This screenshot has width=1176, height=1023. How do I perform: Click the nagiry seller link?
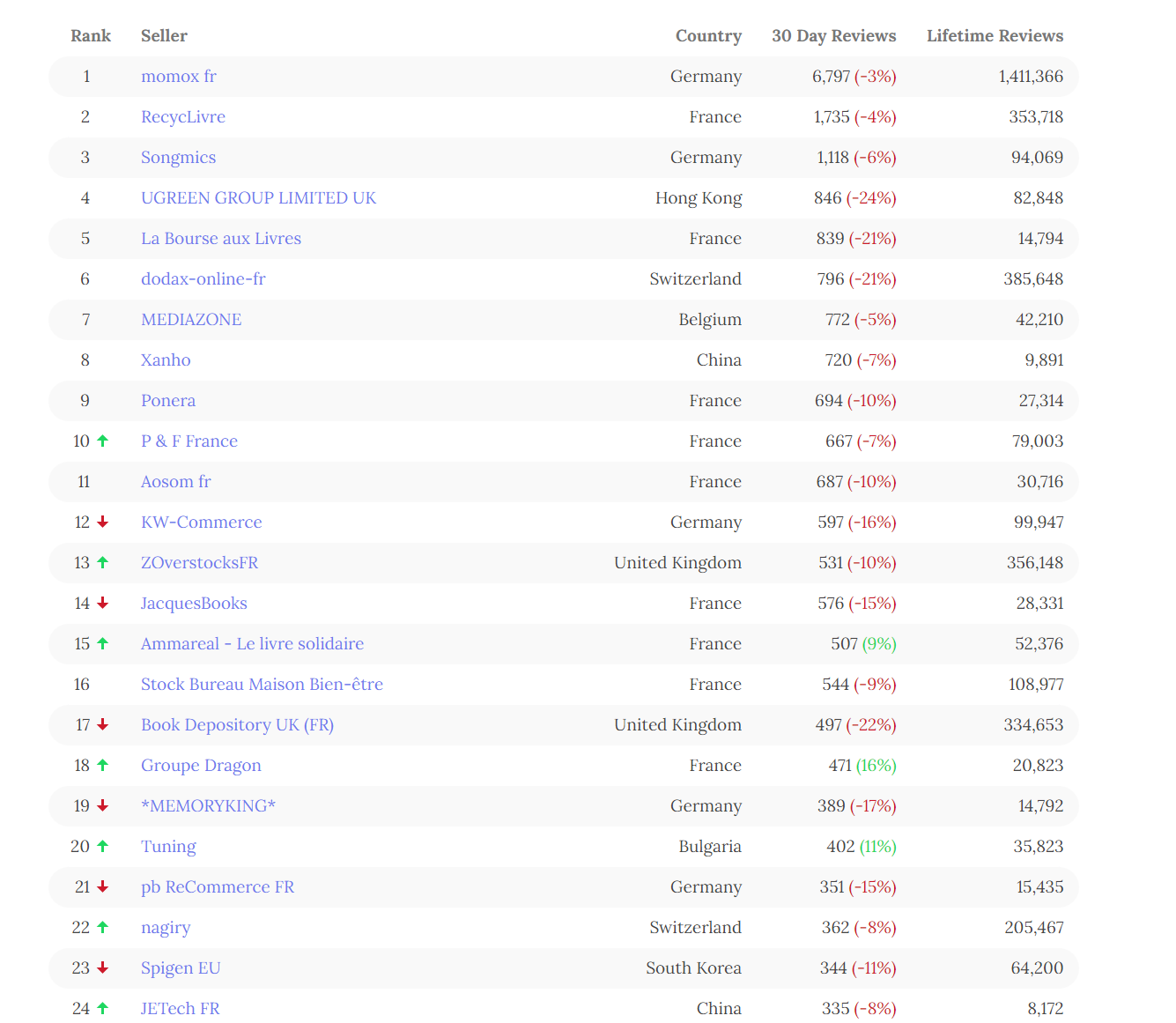click(166, 928)
